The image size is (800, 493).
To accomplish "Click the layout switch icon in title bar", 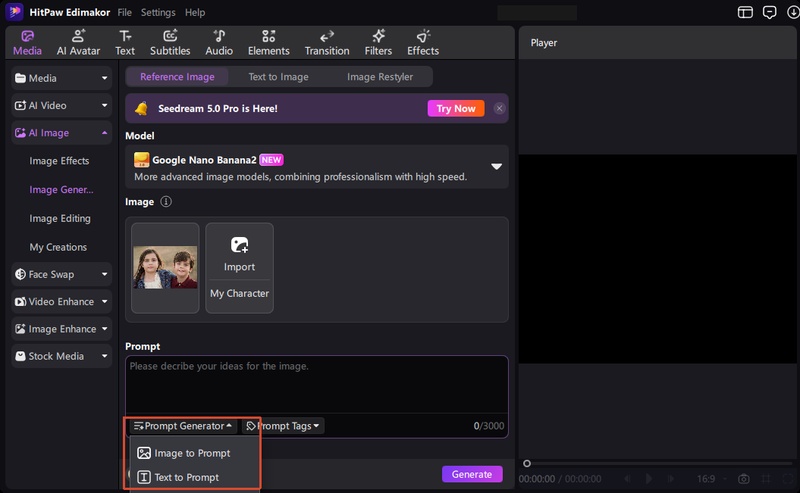I will tap(745, 12).
